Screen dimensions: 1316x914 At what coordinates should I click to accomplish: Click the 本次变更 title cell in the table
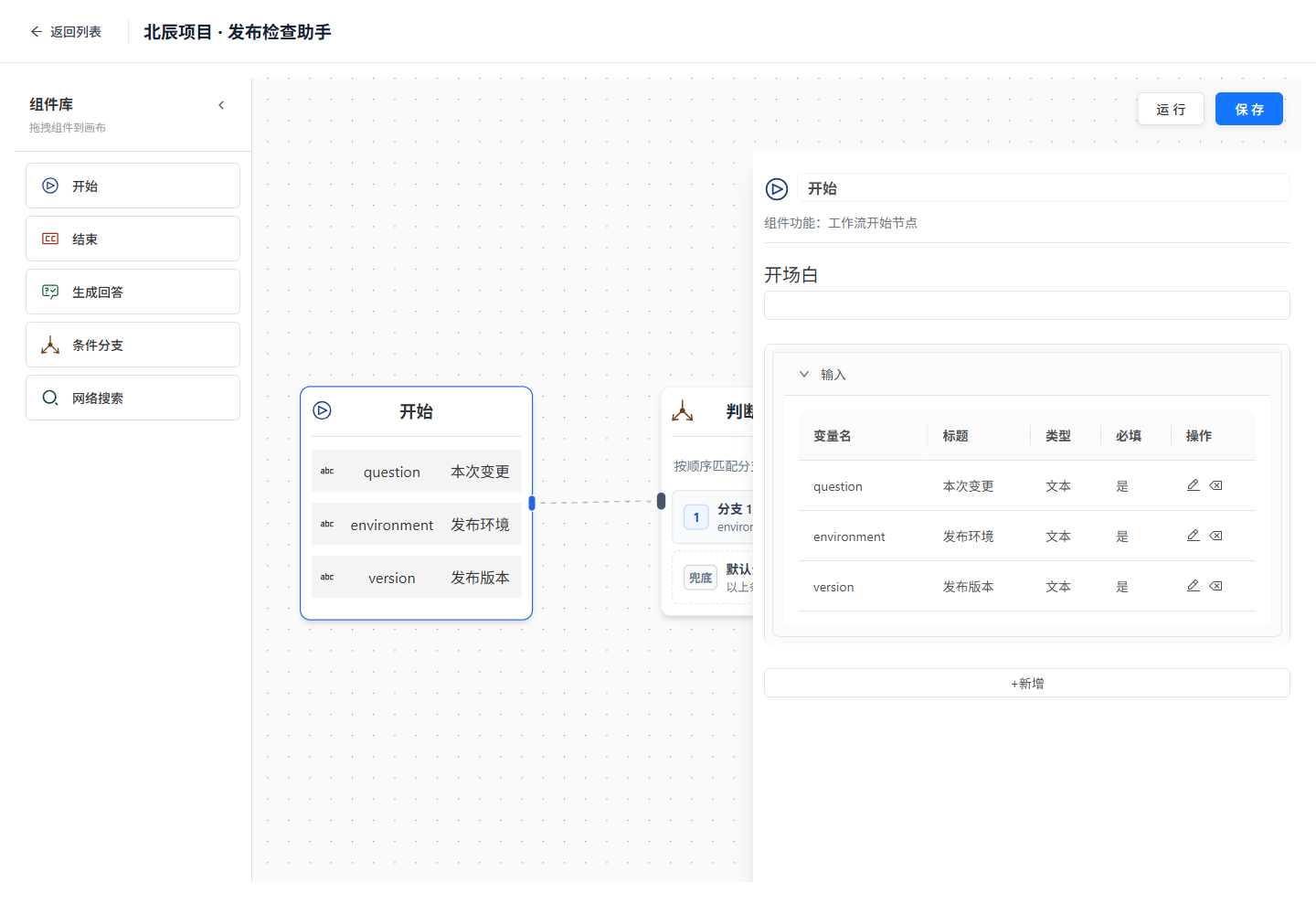[969, 486]
